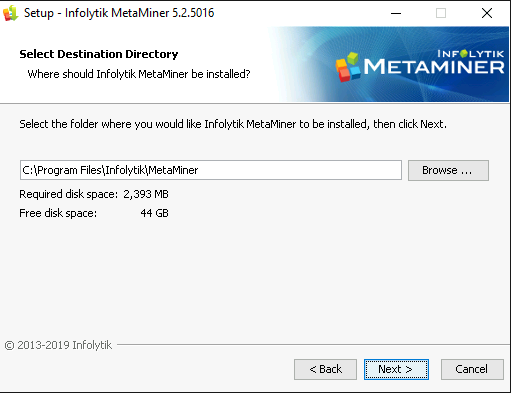This screenshot has width=511, height=393.
Task: Click the disabled maximize window icon
Action: [x=441, y=13]
